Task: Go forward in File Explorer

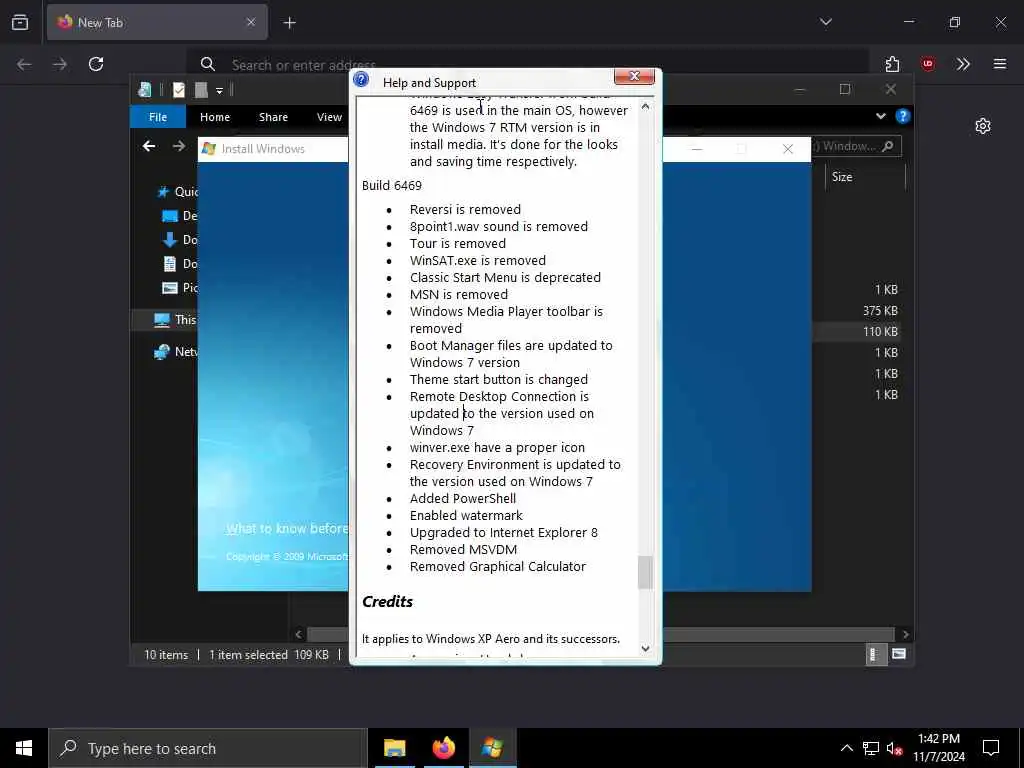Action: click(x=179, y=146)
